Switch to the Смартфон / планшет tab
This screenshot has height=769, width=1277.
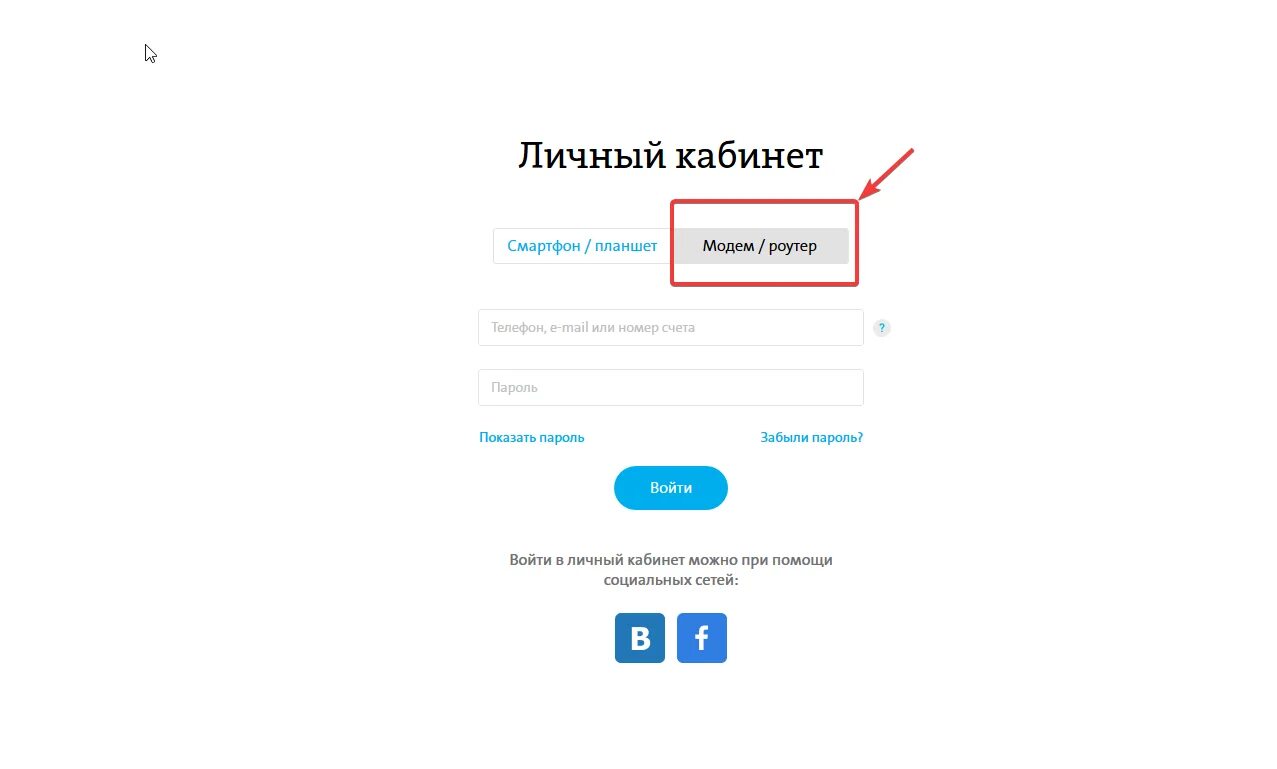(x=582, y=246)
